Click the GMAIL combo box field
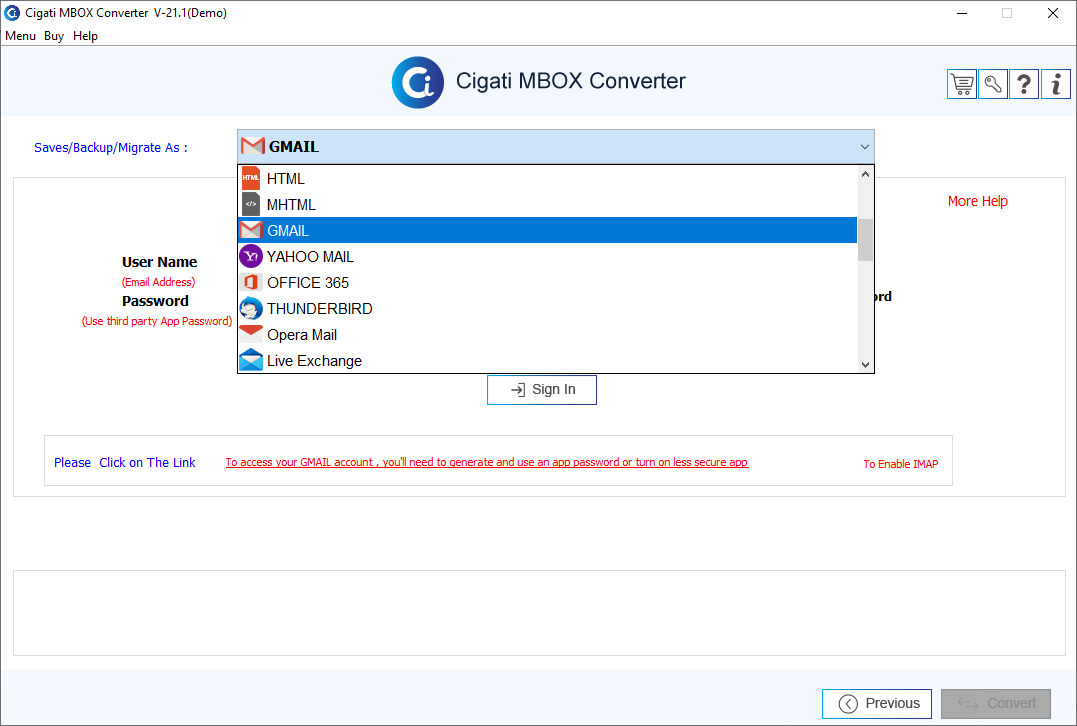The image size is (1077, 726). pos(556,147)
